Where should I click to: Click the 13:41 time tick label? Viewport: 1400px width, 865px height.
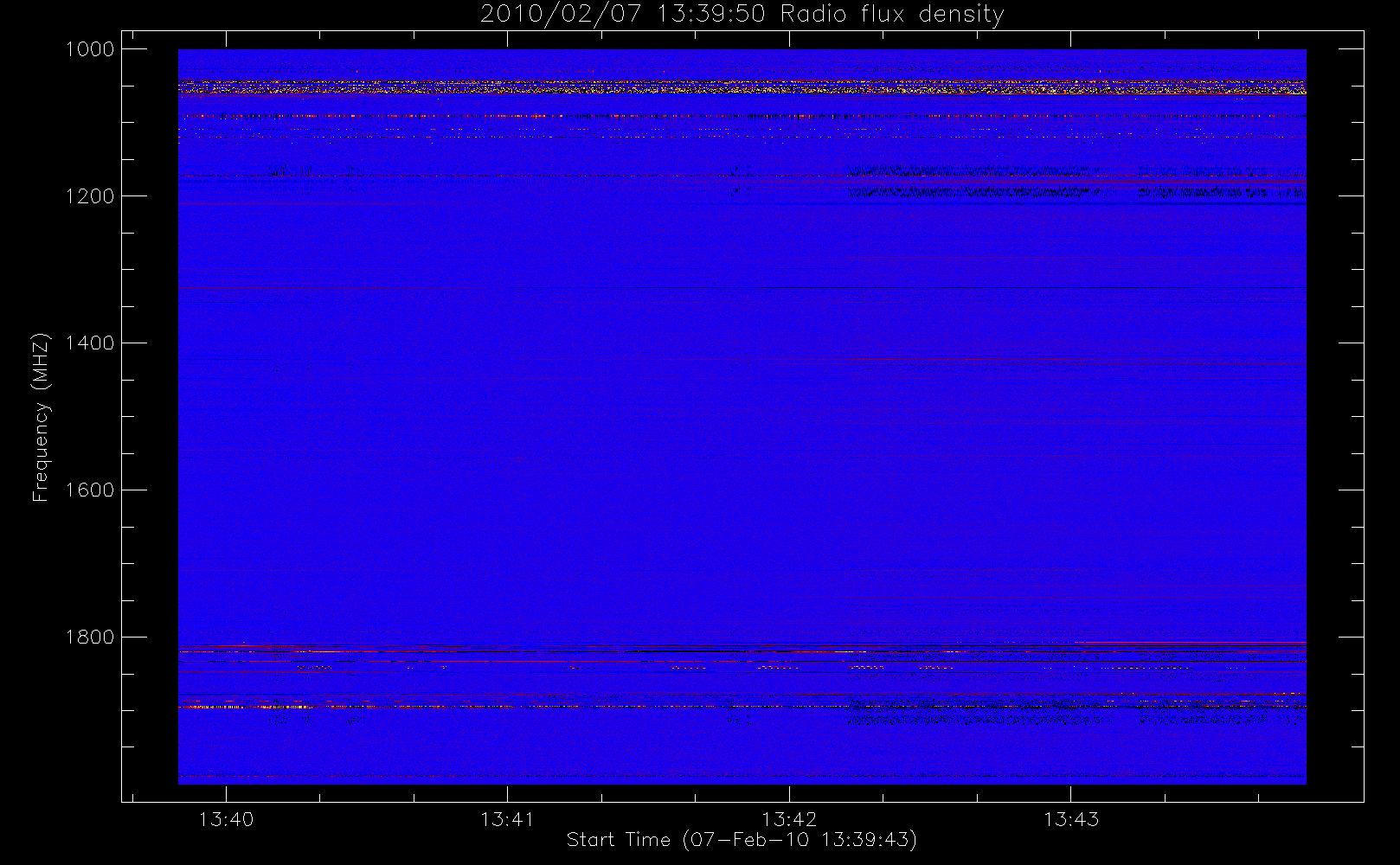[x=508, y=819]
